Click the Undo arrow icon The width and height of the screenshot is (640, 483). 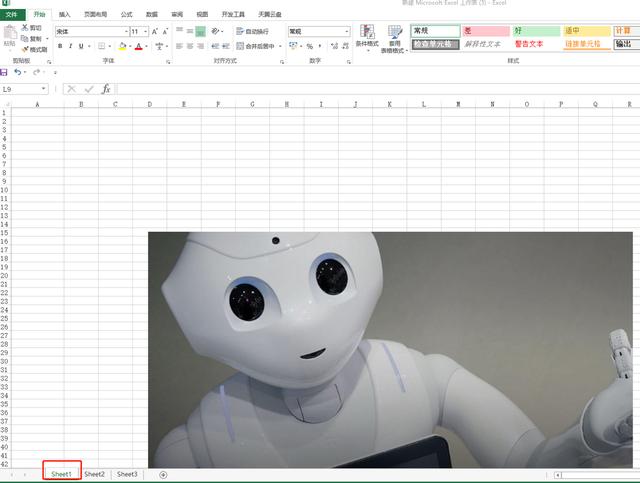pos(18,72)
